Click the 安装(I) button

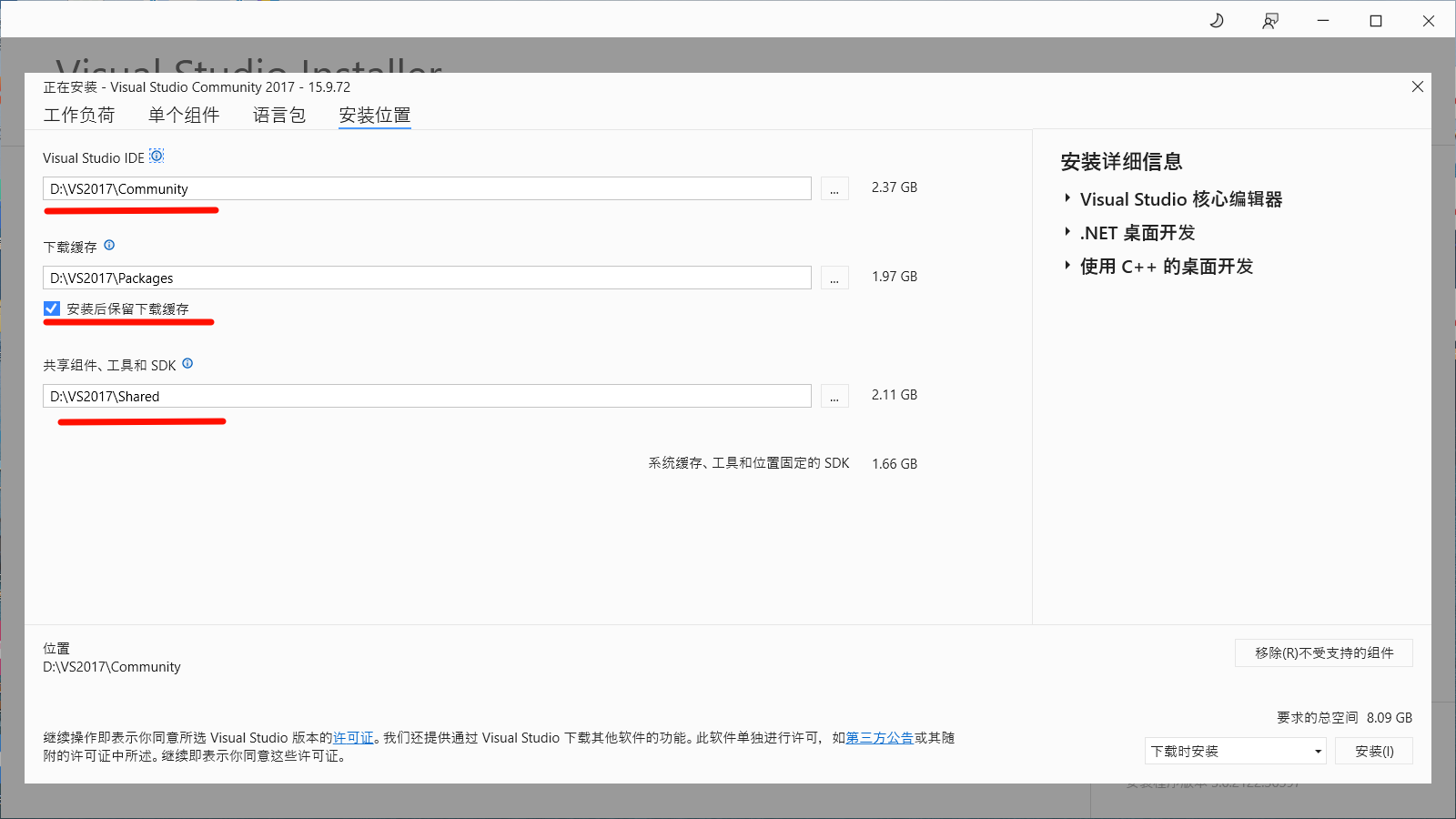[1374, 751]
